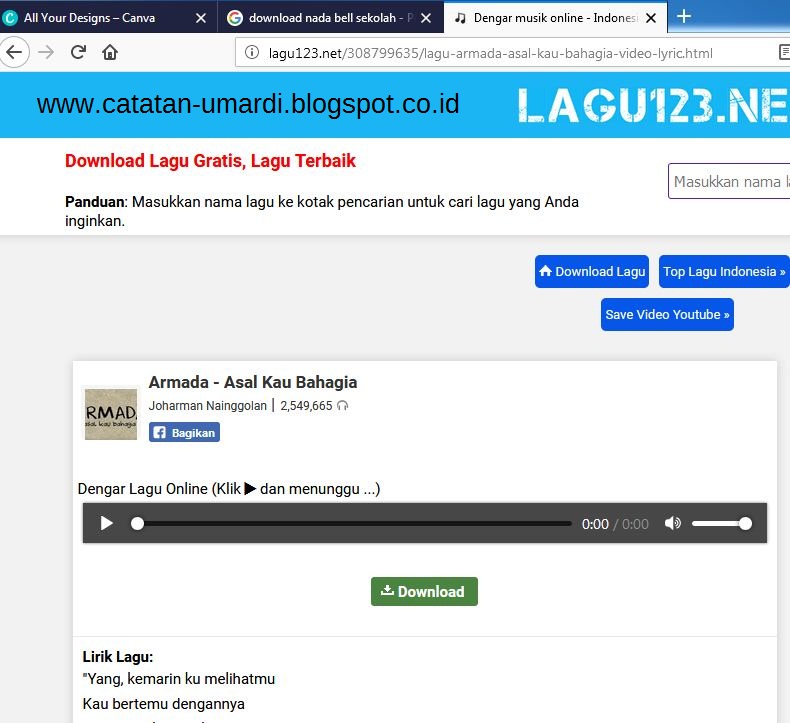Close the All Your Designs – Canva tab
This screenshot has width=790, height=723.
pyautogui.click(x=201, y=18)
